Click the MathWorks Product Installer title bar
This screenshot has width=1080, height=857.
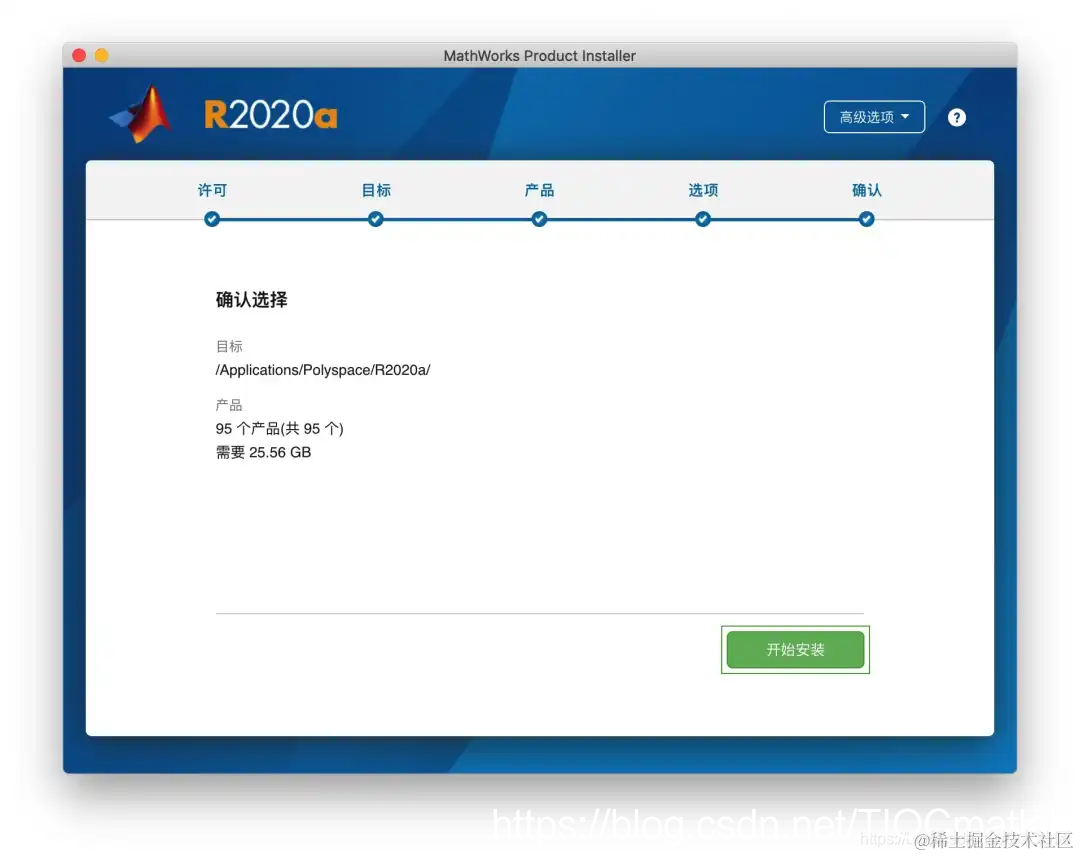539,56
